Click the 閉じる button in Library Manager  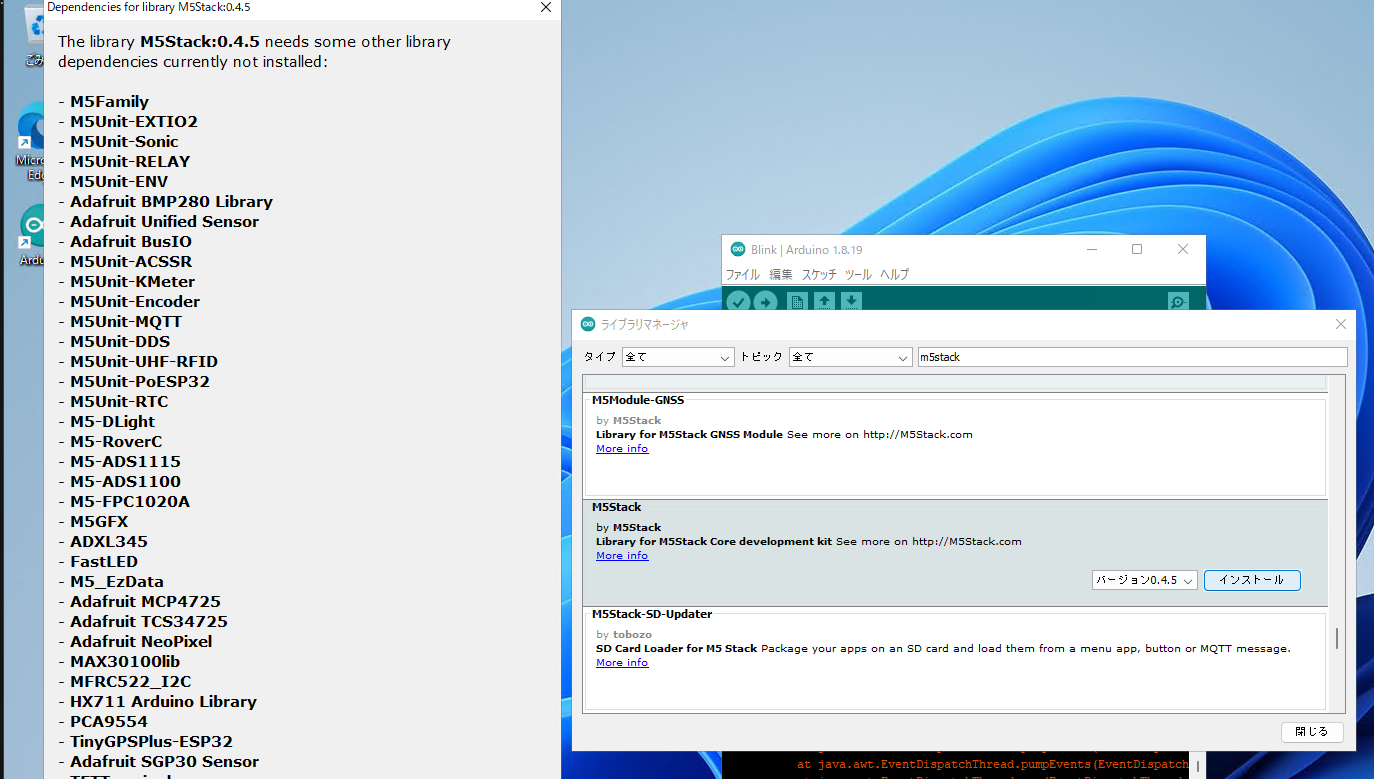[1312, 732]
